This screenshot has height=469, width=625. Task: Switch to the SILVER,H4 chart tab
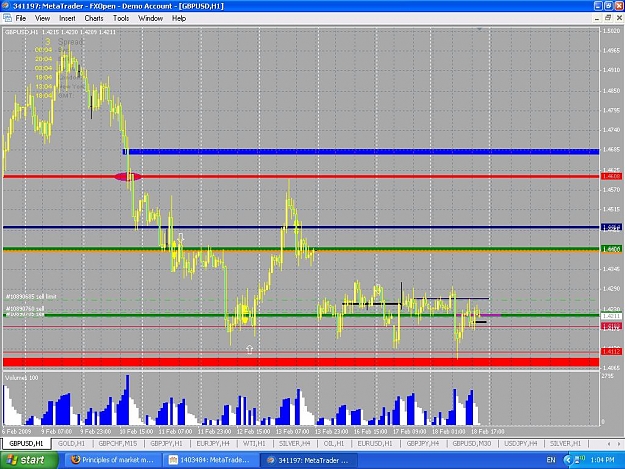click(x=295, y=443)
